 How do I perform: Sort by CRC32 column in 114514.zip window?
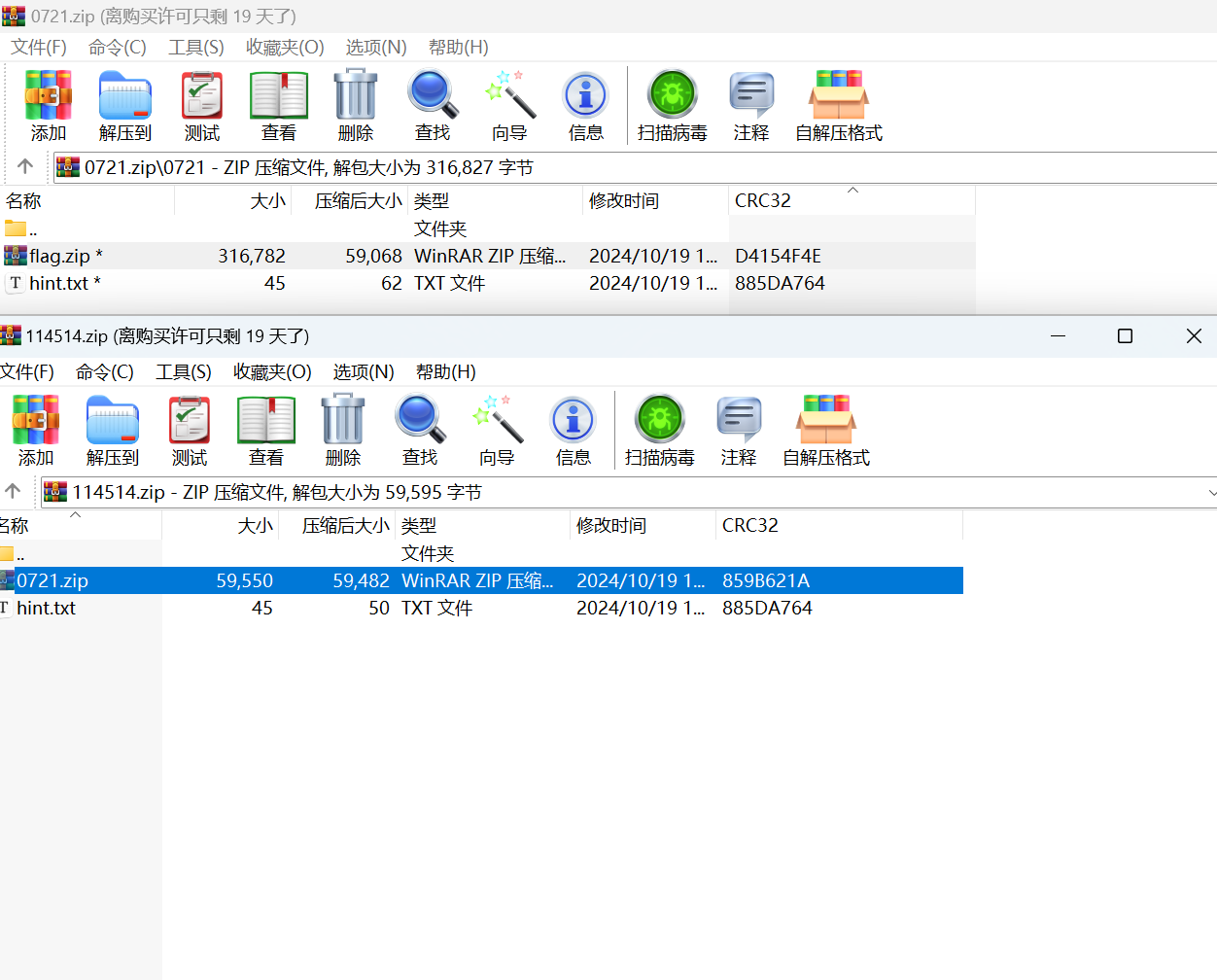tap(839, 525)
